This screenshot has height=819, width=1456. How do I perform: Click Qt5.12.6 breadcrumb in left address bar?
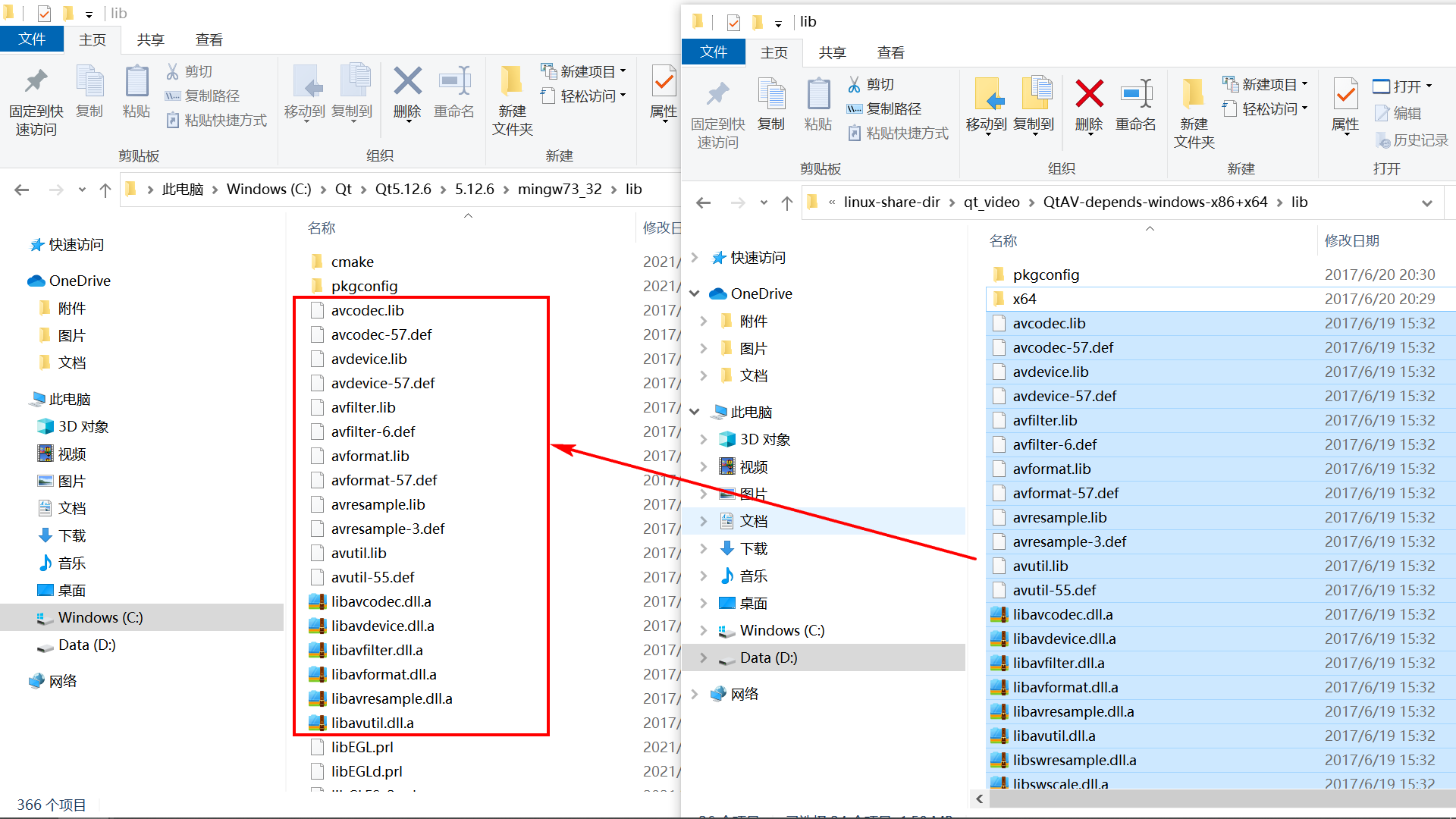(403, 189)
